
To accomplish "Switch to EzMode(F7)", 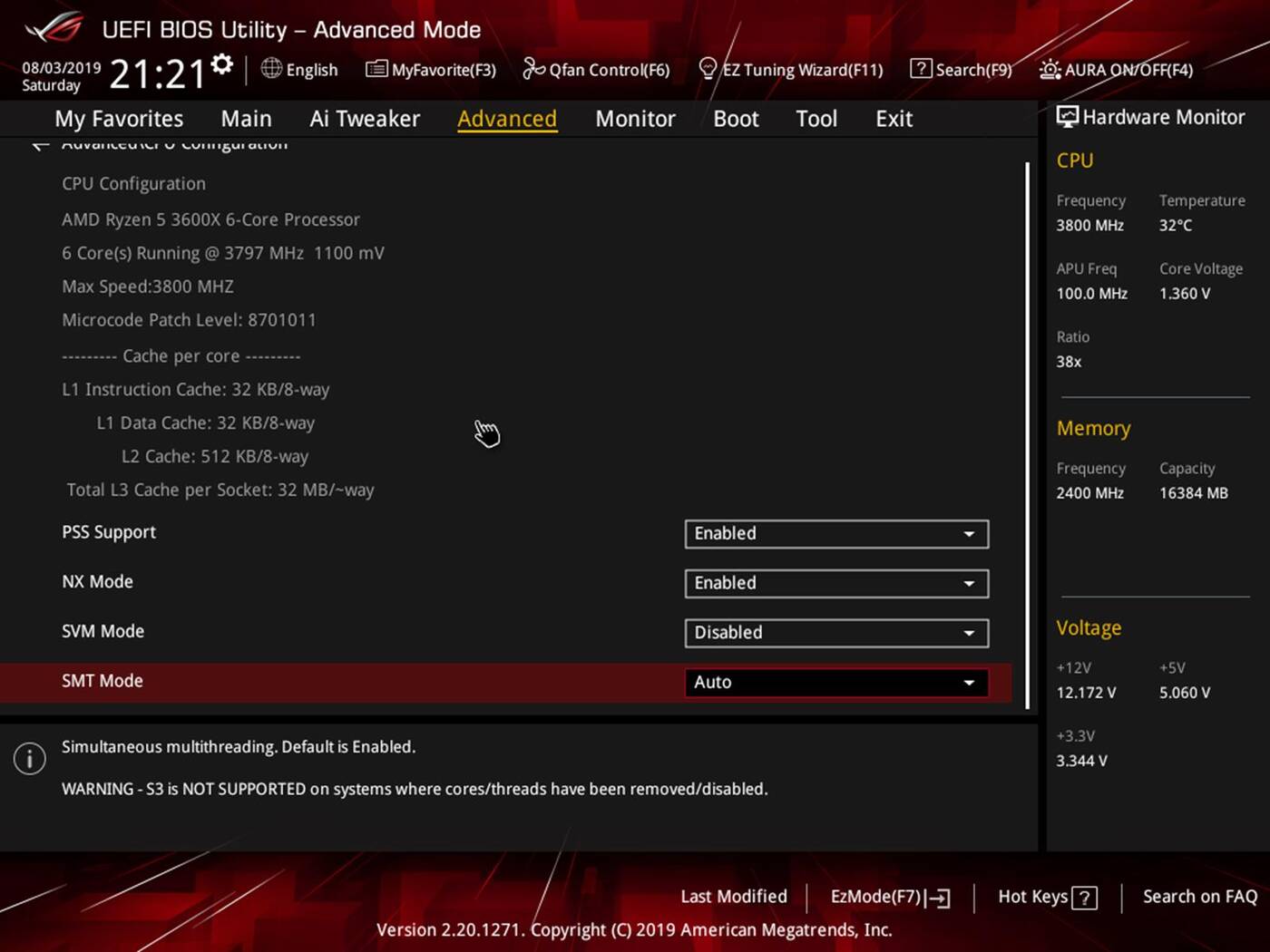I will point(890,897).
